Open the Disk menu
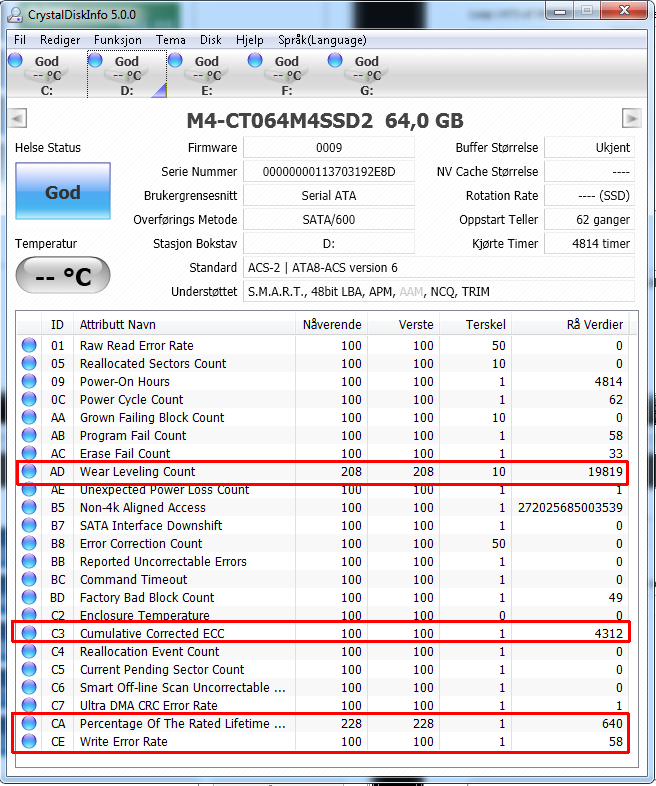The width and height of the screenshot is (656, 786). (x=210, y=40)
